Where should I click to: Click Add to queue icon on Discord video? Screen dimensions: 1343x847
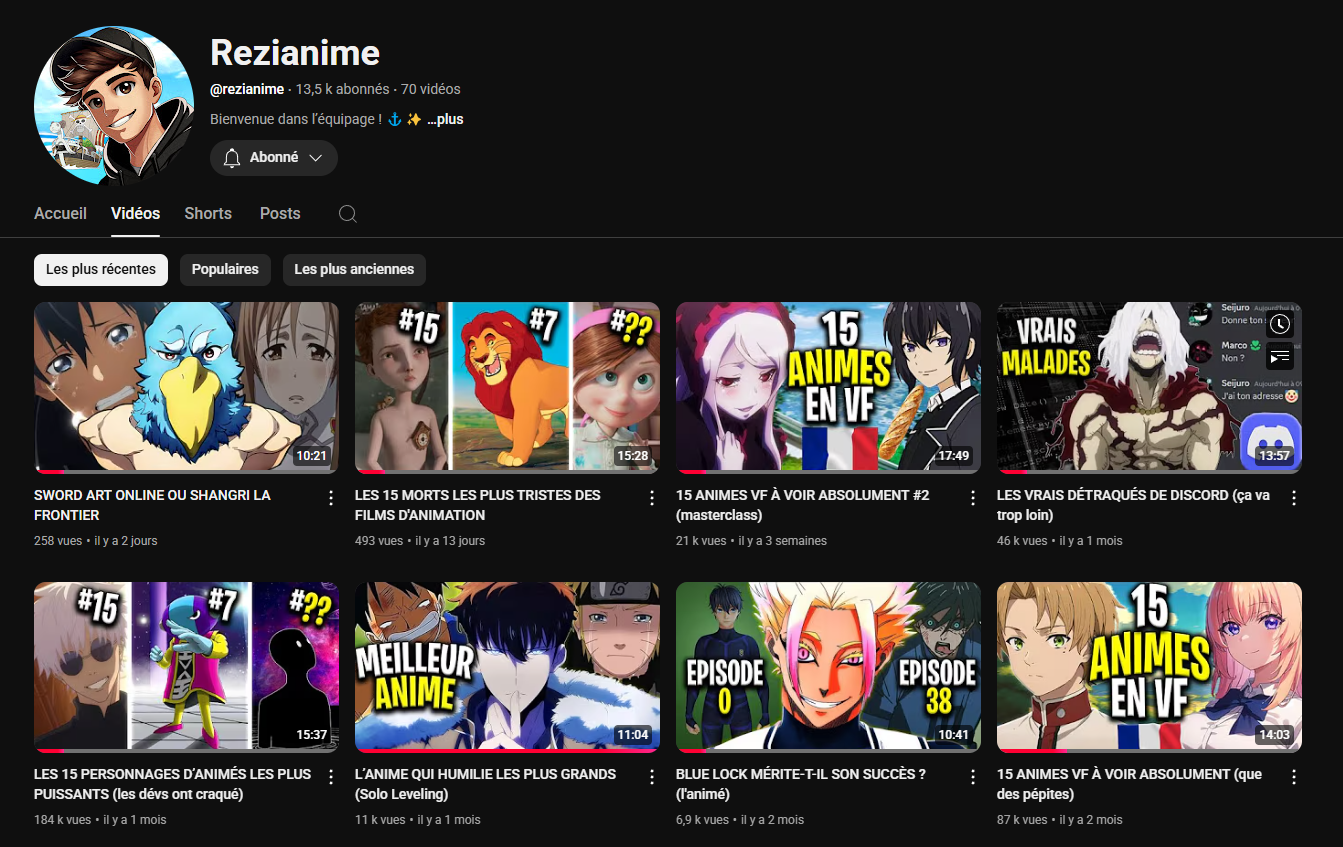(x=1280, y=357)
